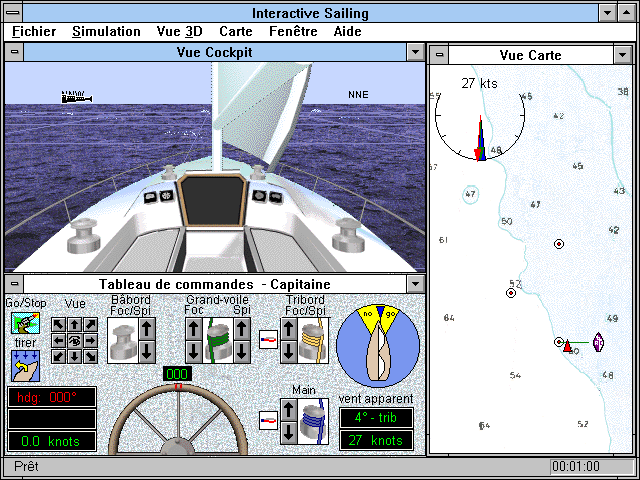The width and height of the screenshot is (640, 480).
Task: Click the 27 kts wind label on chart
Action: 479,84
